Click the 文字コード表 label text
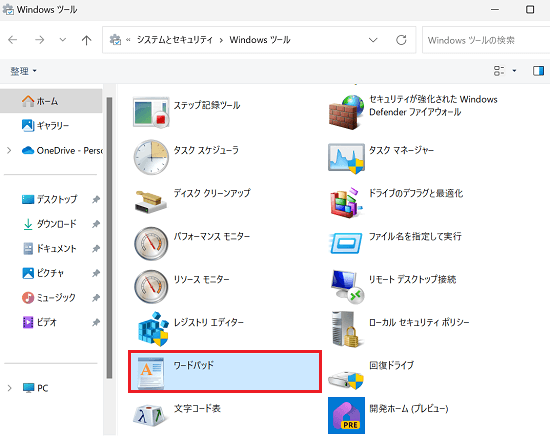Viewport: 550px width, 437px height. 197,408
